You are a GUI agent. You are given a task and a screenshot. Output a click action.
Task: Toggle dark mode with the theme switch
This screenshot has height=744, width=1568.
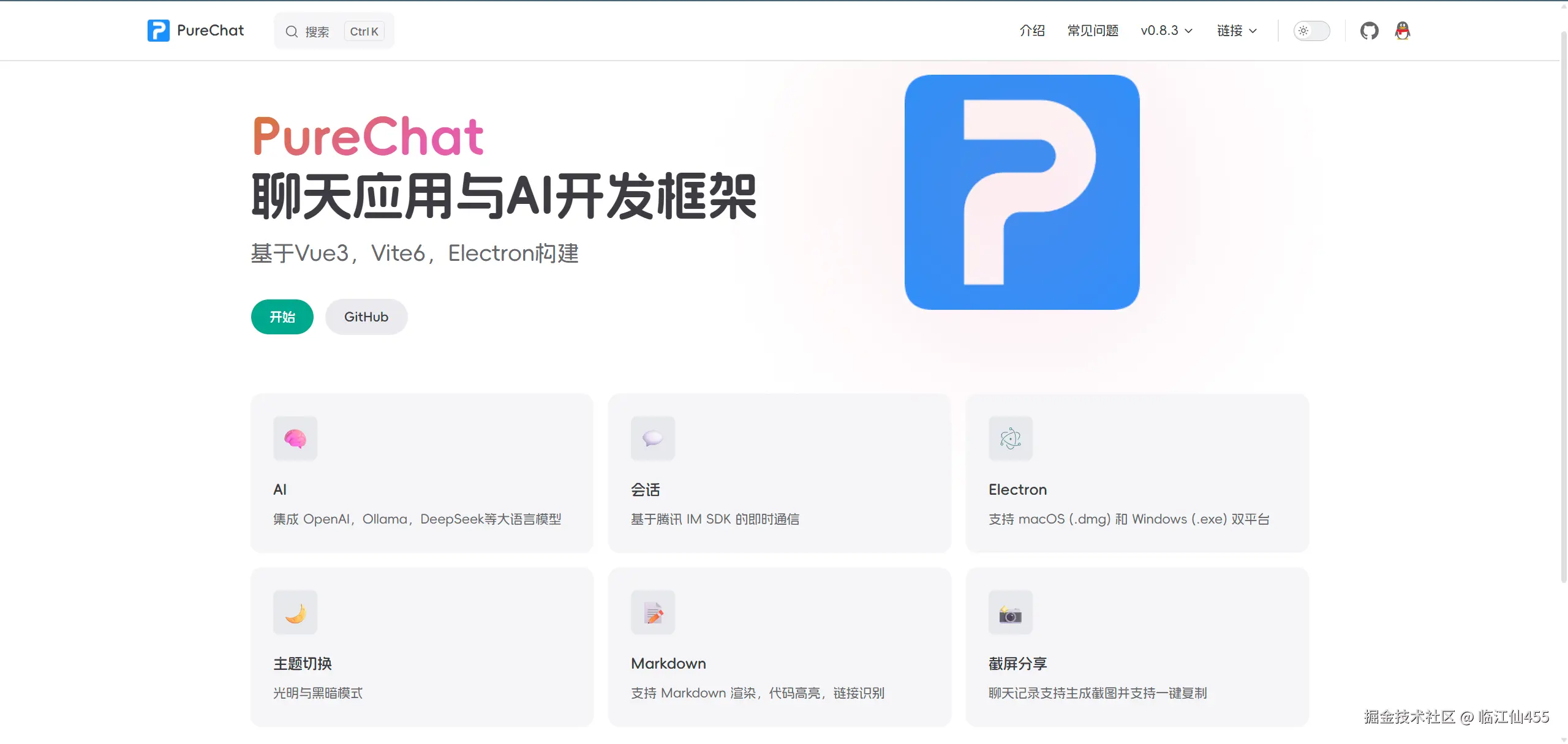click(x=1312, y=30)
